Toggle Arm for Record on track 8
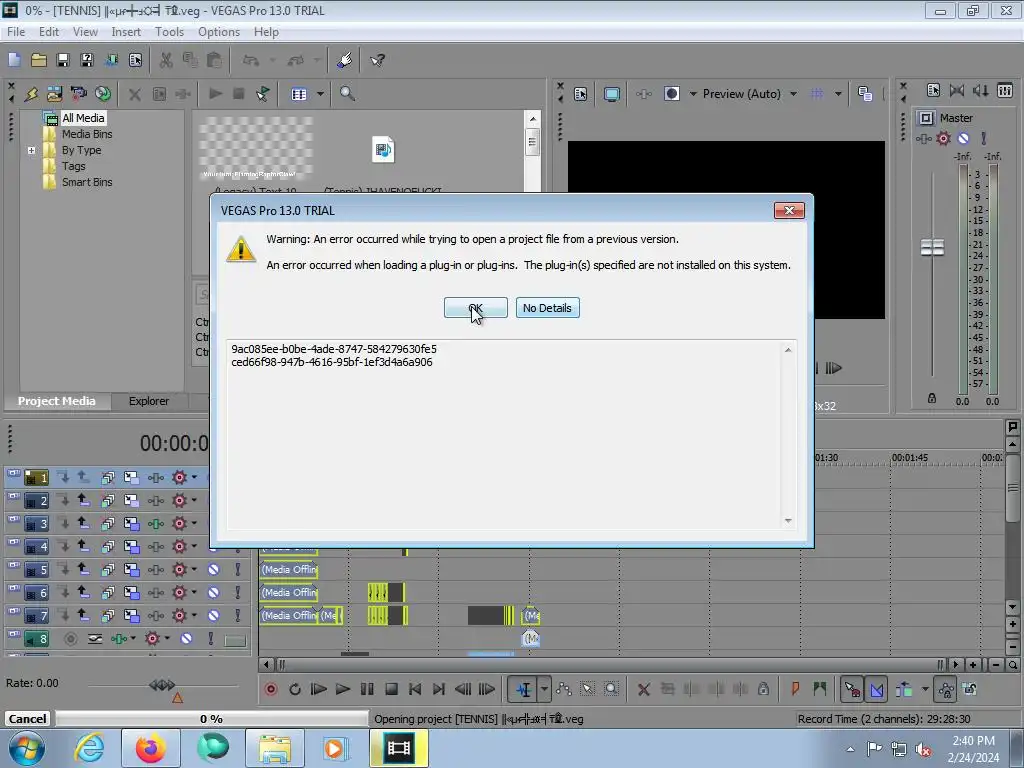 pyautogui.click(x=71, y=638)
